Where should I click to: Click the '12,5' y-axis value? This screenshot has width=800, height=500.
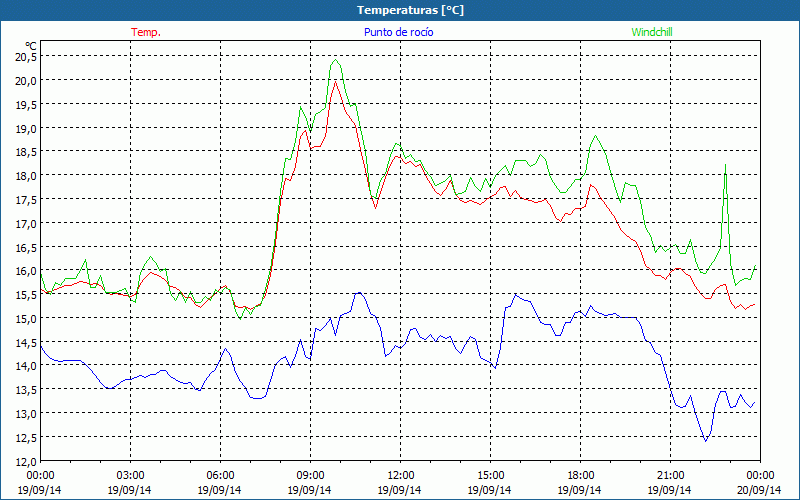26,438
